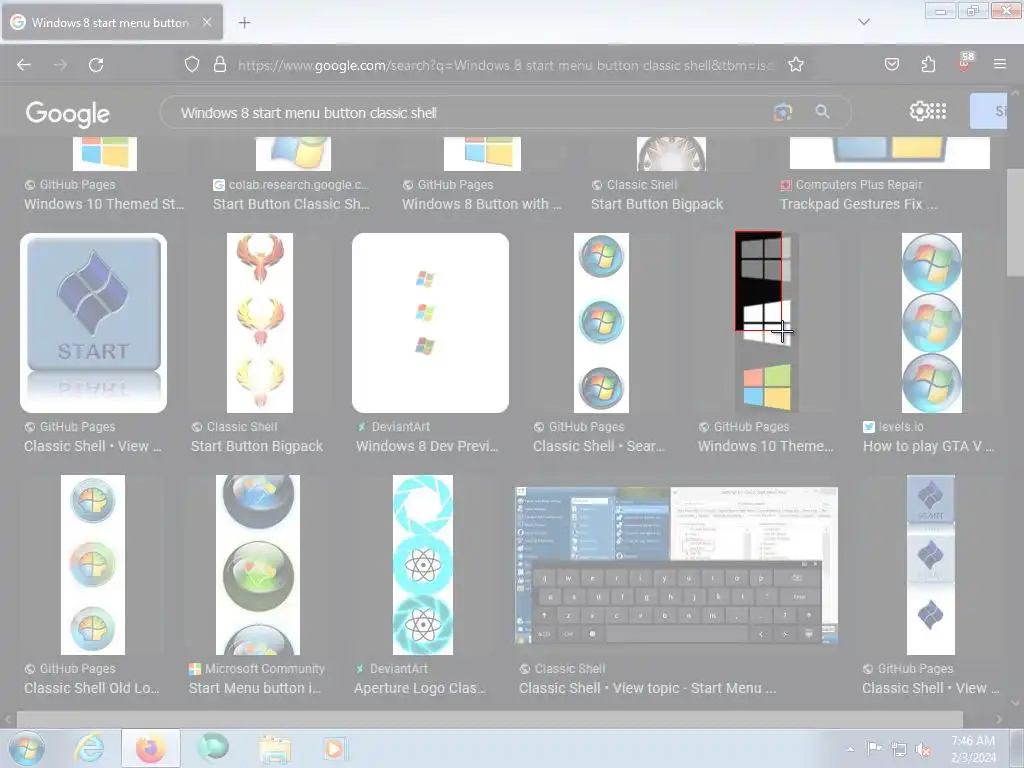
Task: Open a new tab with plus button
Action: (244, 23)
